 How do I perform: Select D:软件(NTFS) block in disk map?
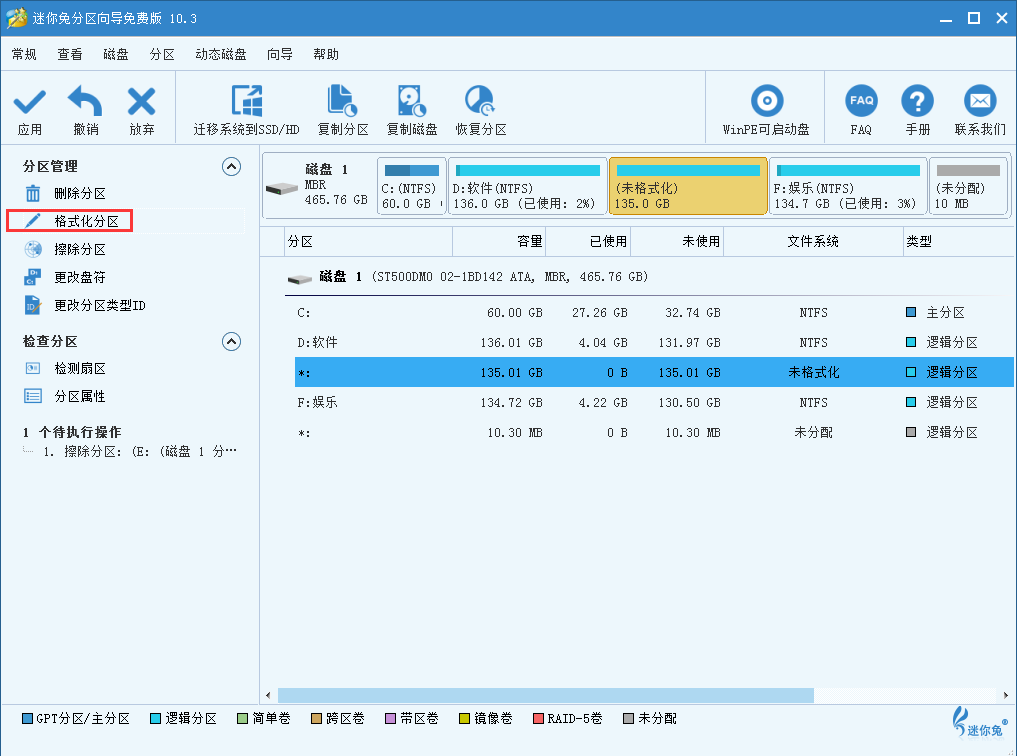pos(527,186)
